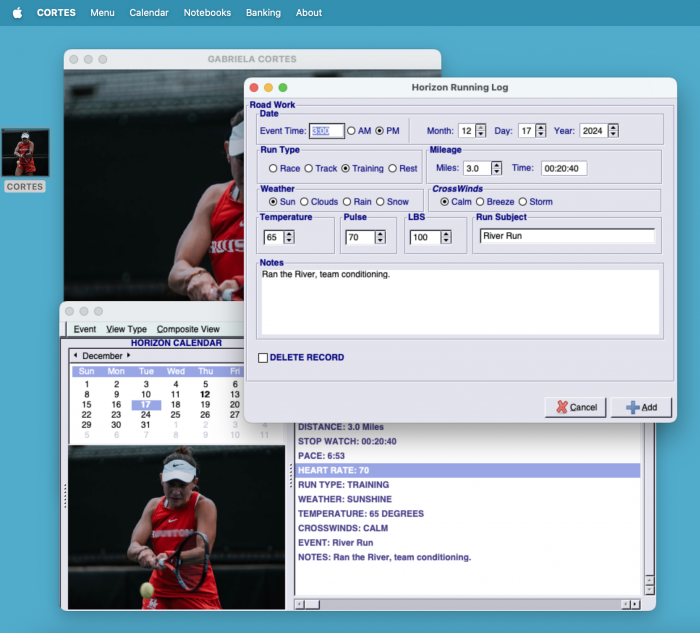Viewport: 700px width, 633px height.
Task: Select December 17 in the calendar
Action: pyautogui.click(x=146, y=404)
